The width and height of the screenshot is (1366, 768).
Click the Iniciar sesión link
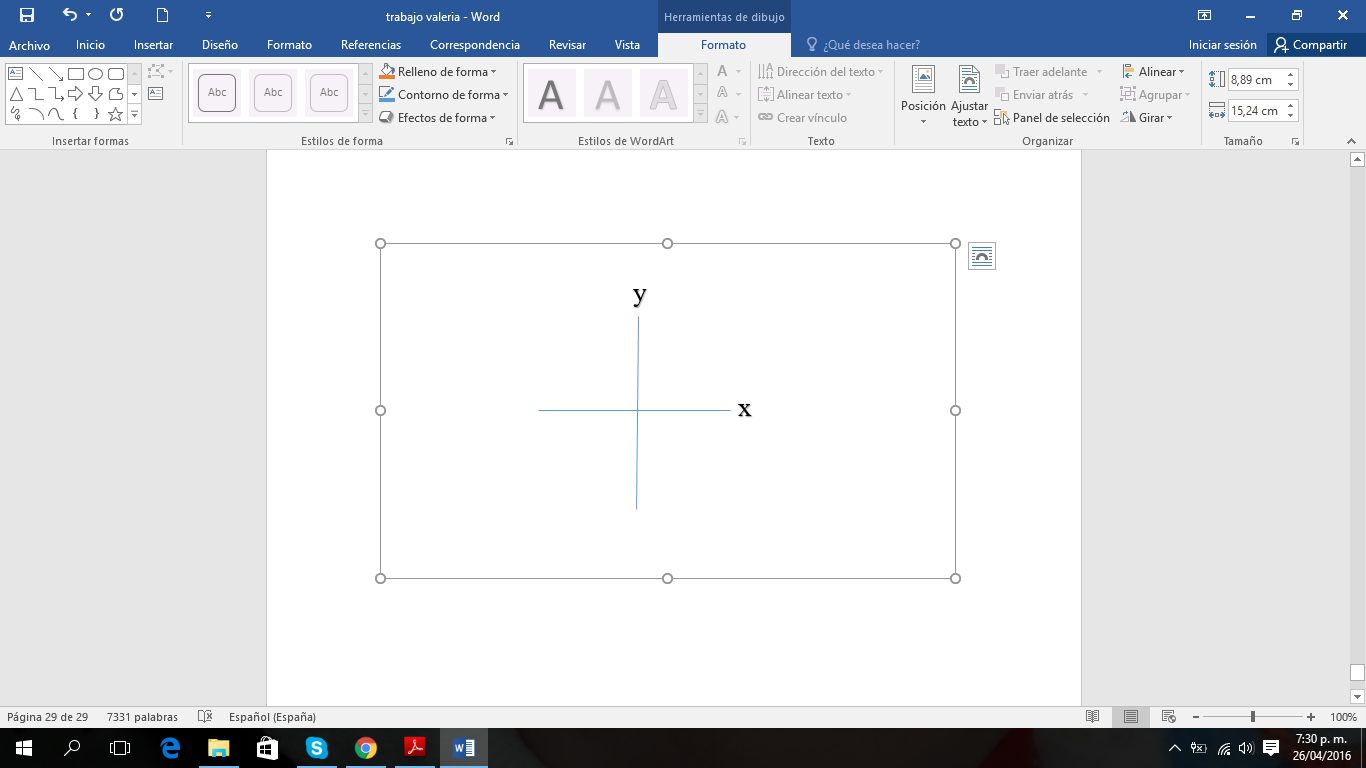tap(1222, 45)
